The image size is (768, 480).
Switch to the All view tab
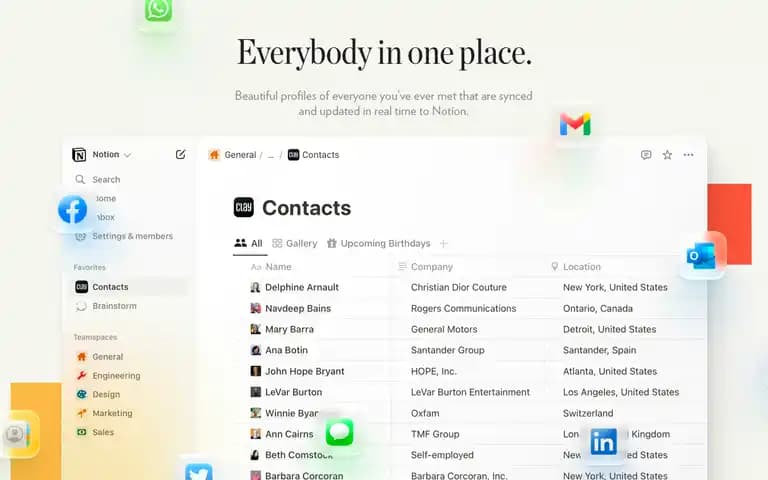(249, 243)
